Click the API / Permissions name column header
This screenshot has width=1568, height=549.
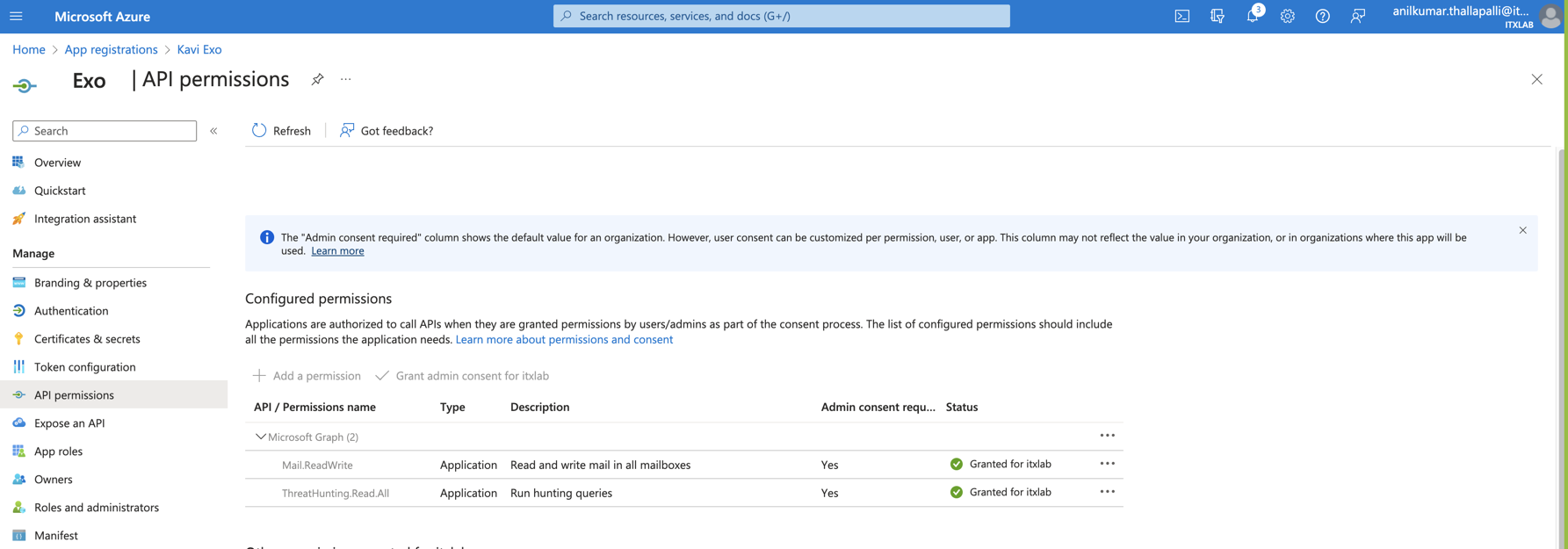tap(314, 407)
